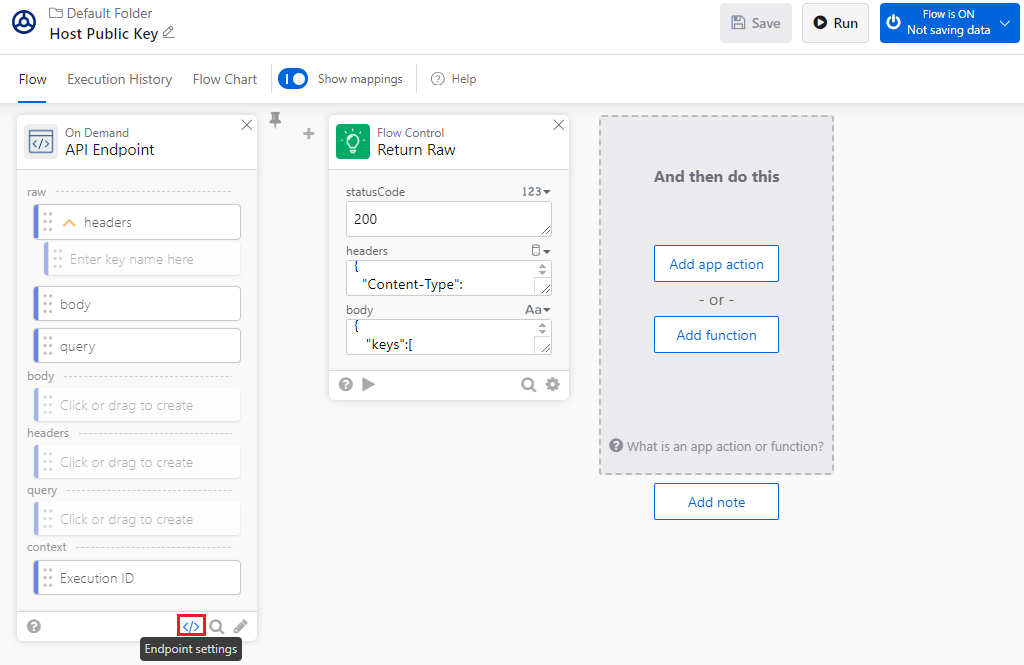Edit the flow name pencil icon
Viewport: 1024px width, 665px height.
point(168,32)
